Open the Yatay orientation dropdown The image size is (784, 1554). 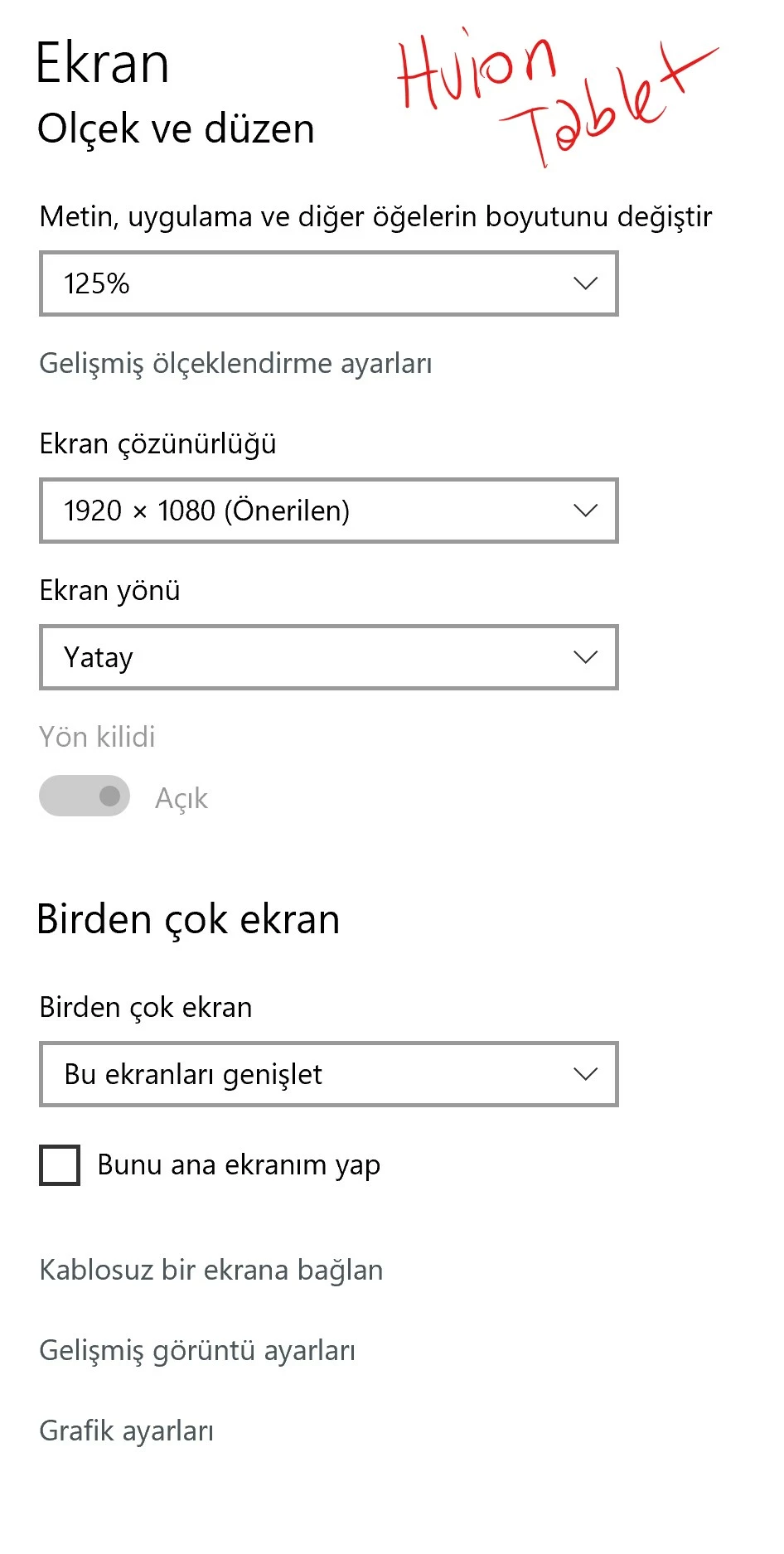click(328, 657)
